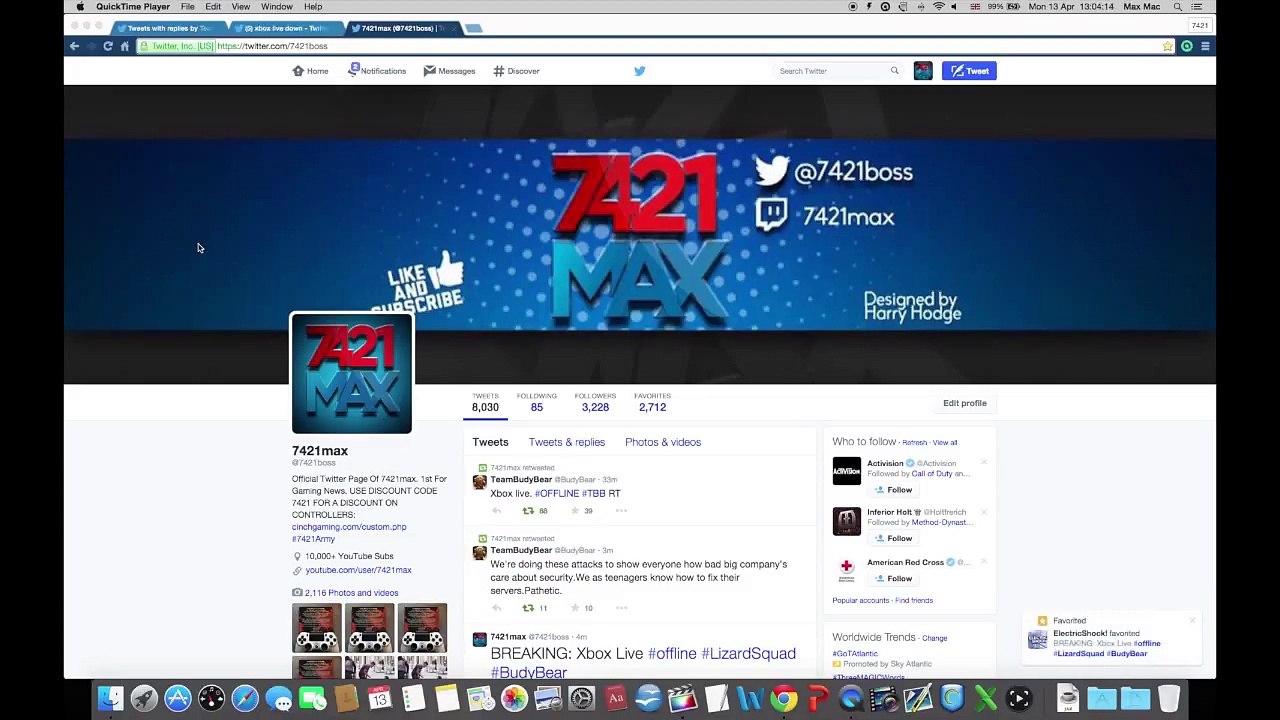1280x720 pixels.
Task: Click the Edit profile button
Action: 965,403
